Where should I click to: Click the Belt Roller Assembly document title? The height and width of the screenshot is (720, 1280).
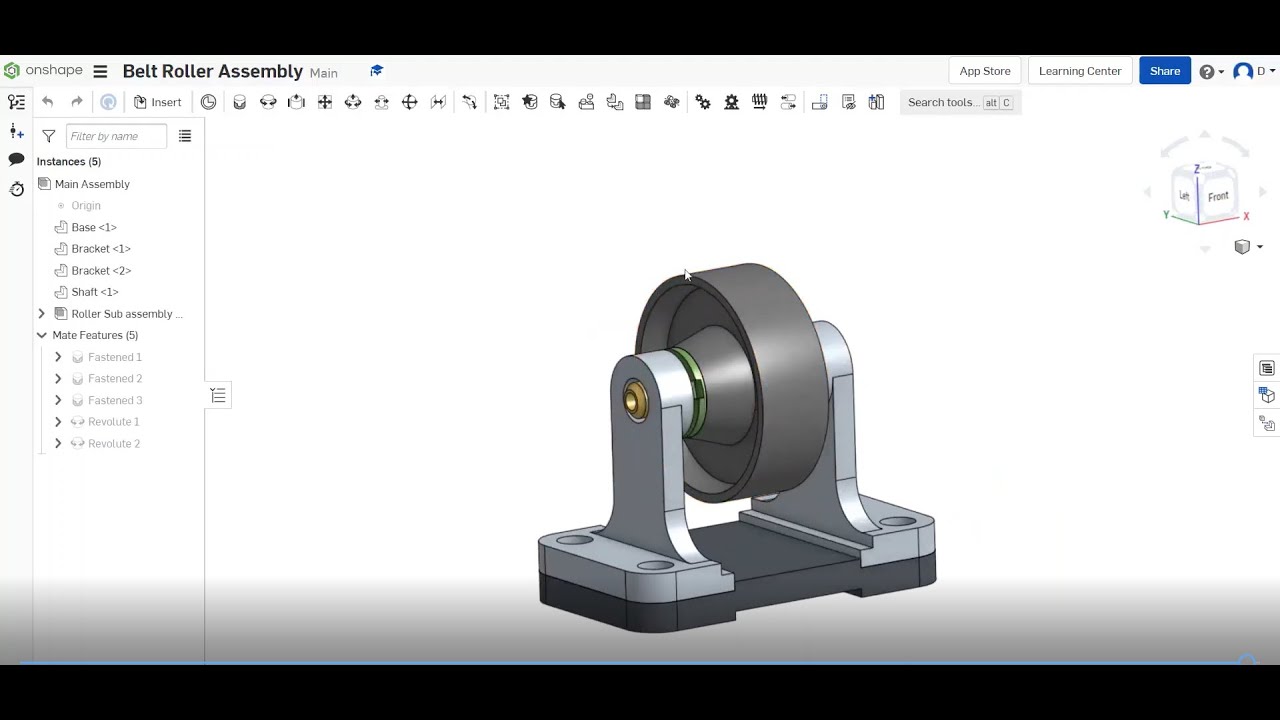[212, 71]
